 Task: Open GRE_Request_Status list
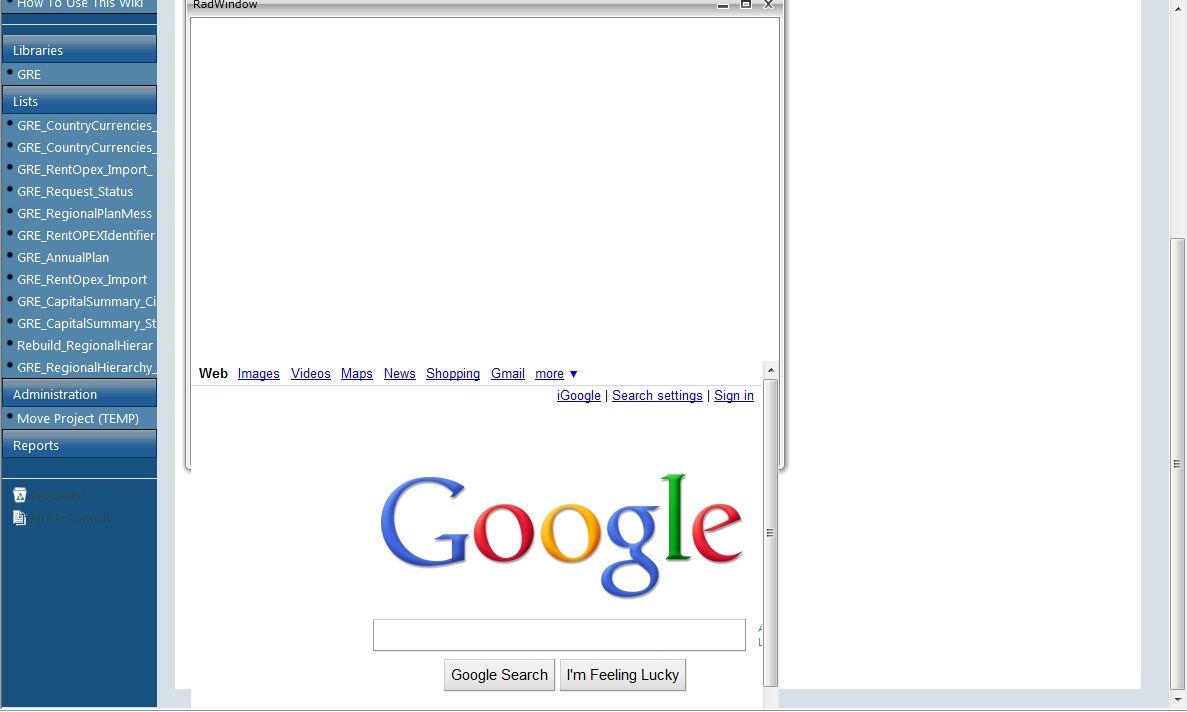coord(75,191)
